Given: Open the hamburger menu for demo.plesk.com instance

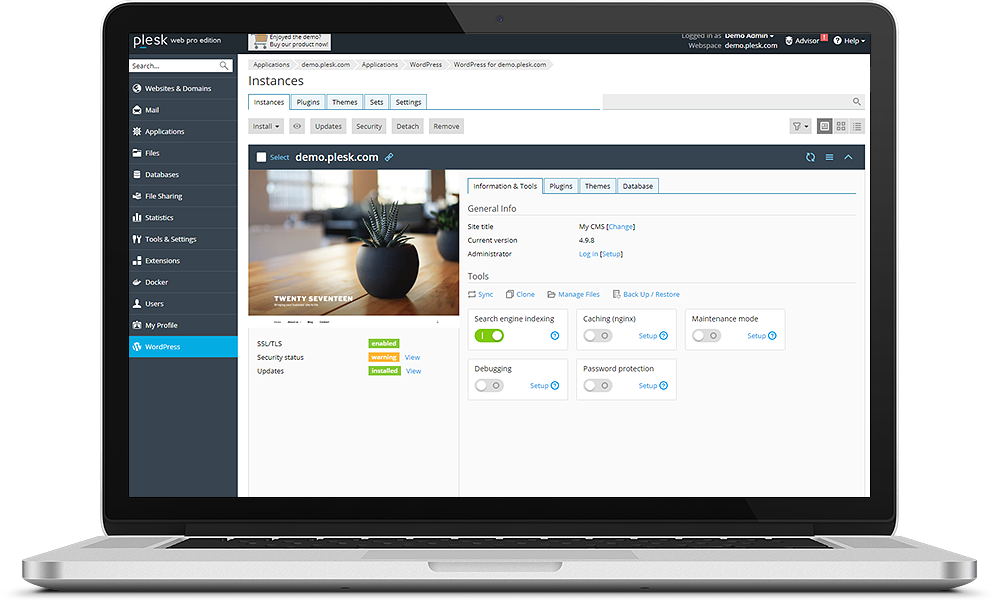Looking at the screenshot, I should click(x=829, y=157).
